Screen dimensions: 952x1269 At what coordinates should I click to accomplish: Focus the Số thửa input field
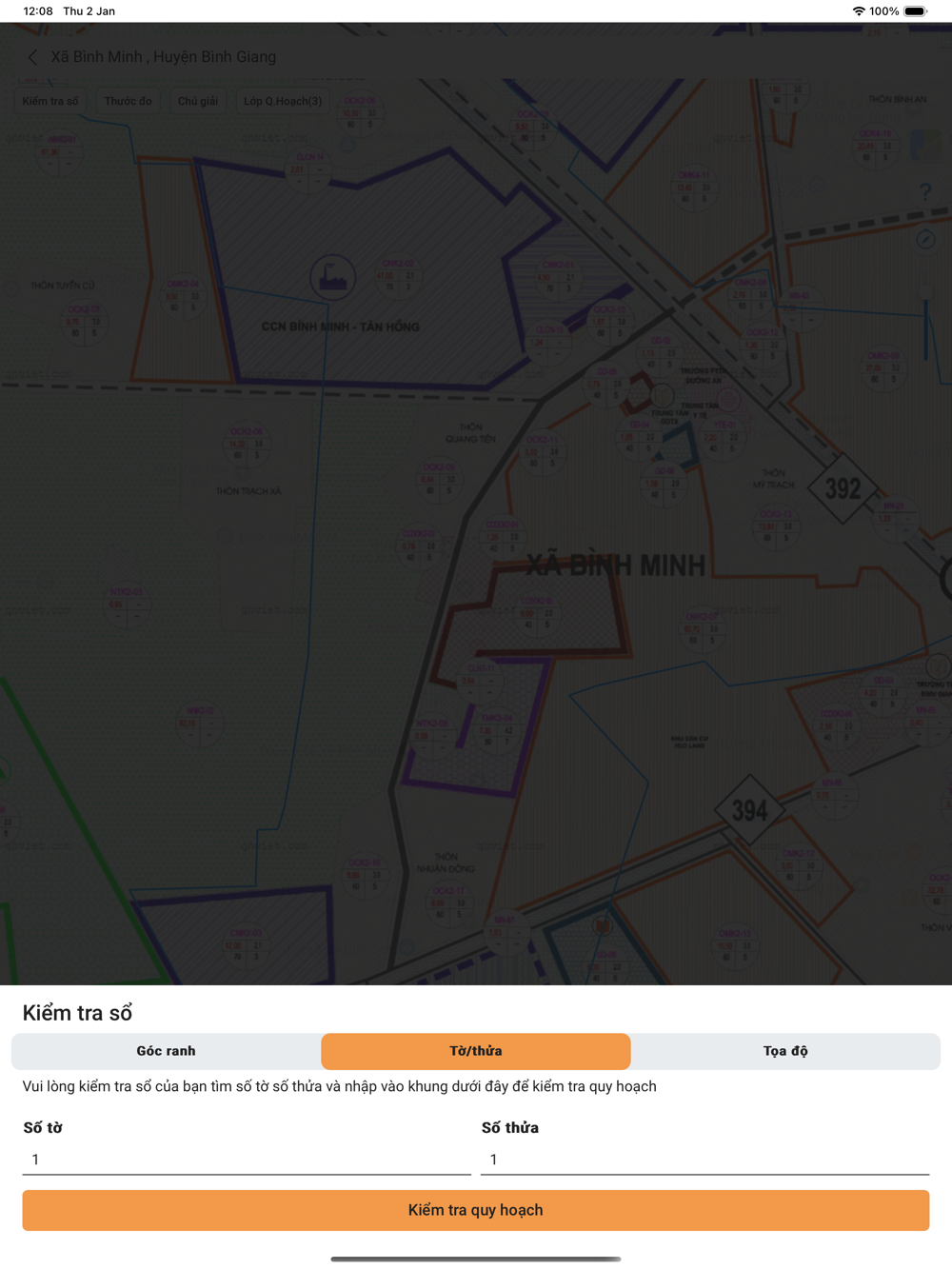point(704,1160)
